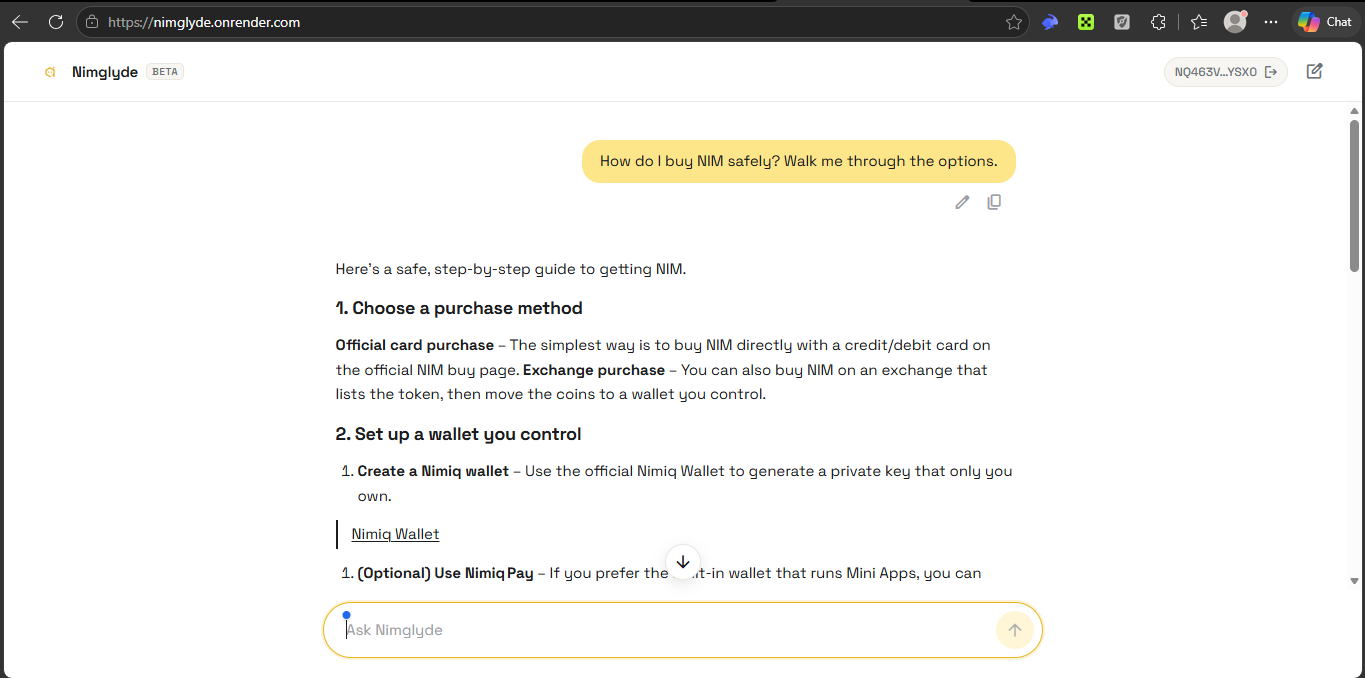Open the blue bird extension icon

[x=1049, y=22]
